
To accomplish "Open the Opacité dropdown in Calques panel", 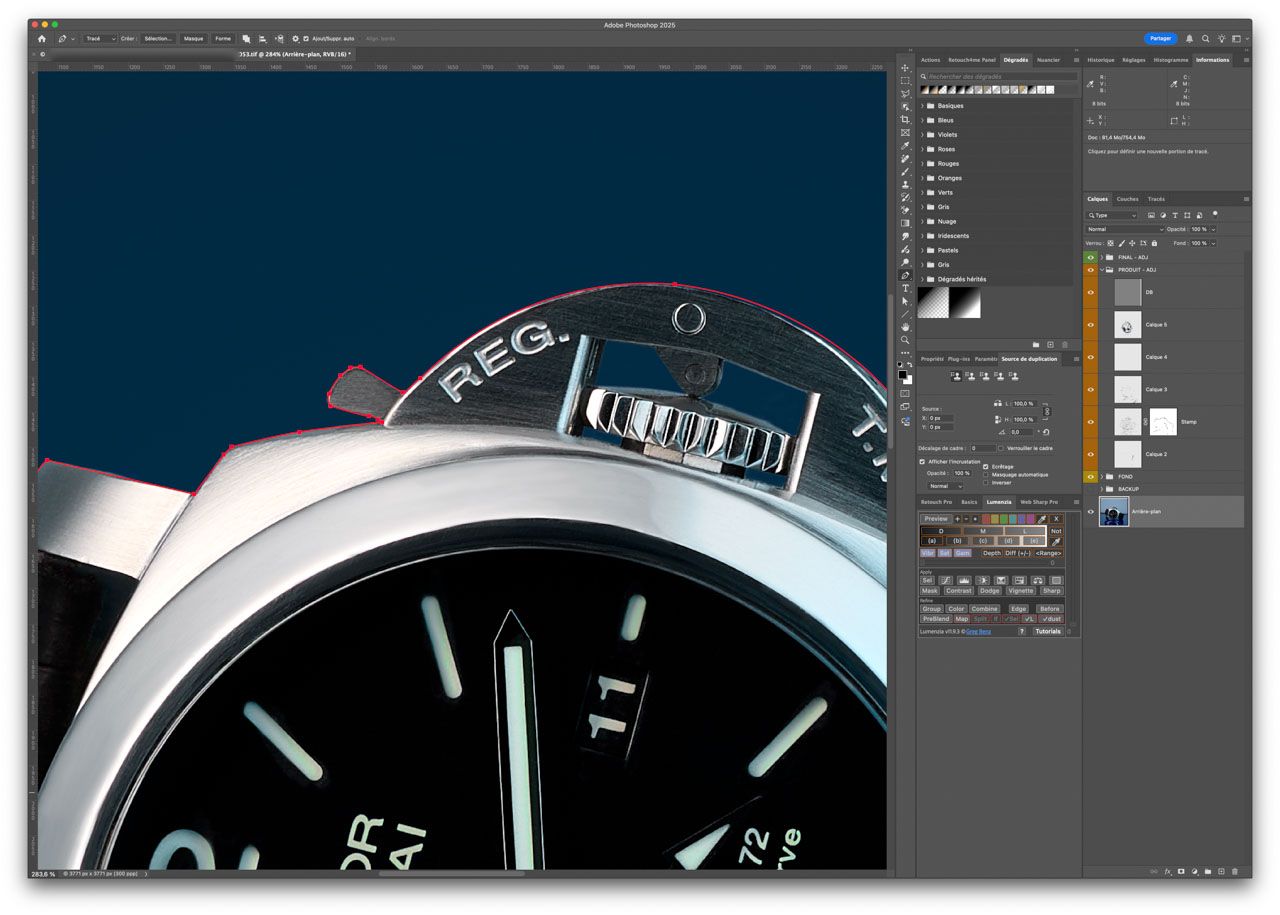I will 1213,229.
